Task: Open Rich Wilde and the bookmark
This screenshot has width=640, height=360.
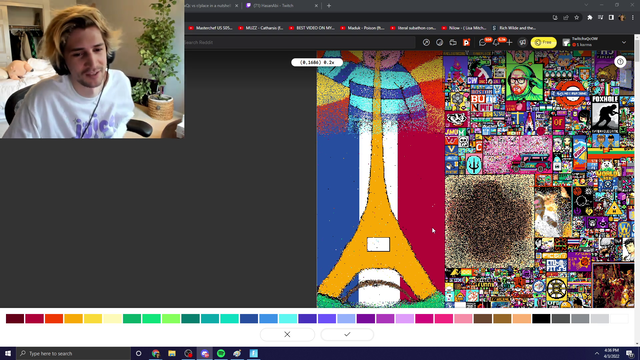Action: click(514, 28)
